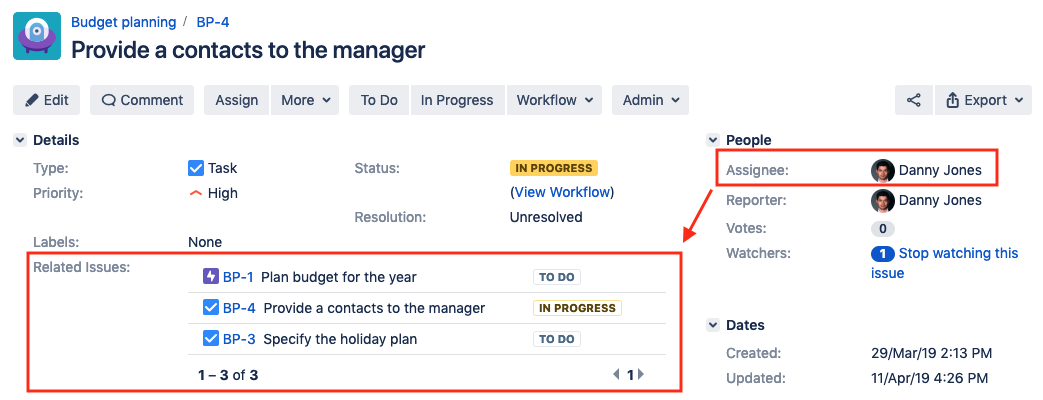Click the IN PROGRESS status badge
Viewport: 1043px width, 400px height.
(553, 168)
